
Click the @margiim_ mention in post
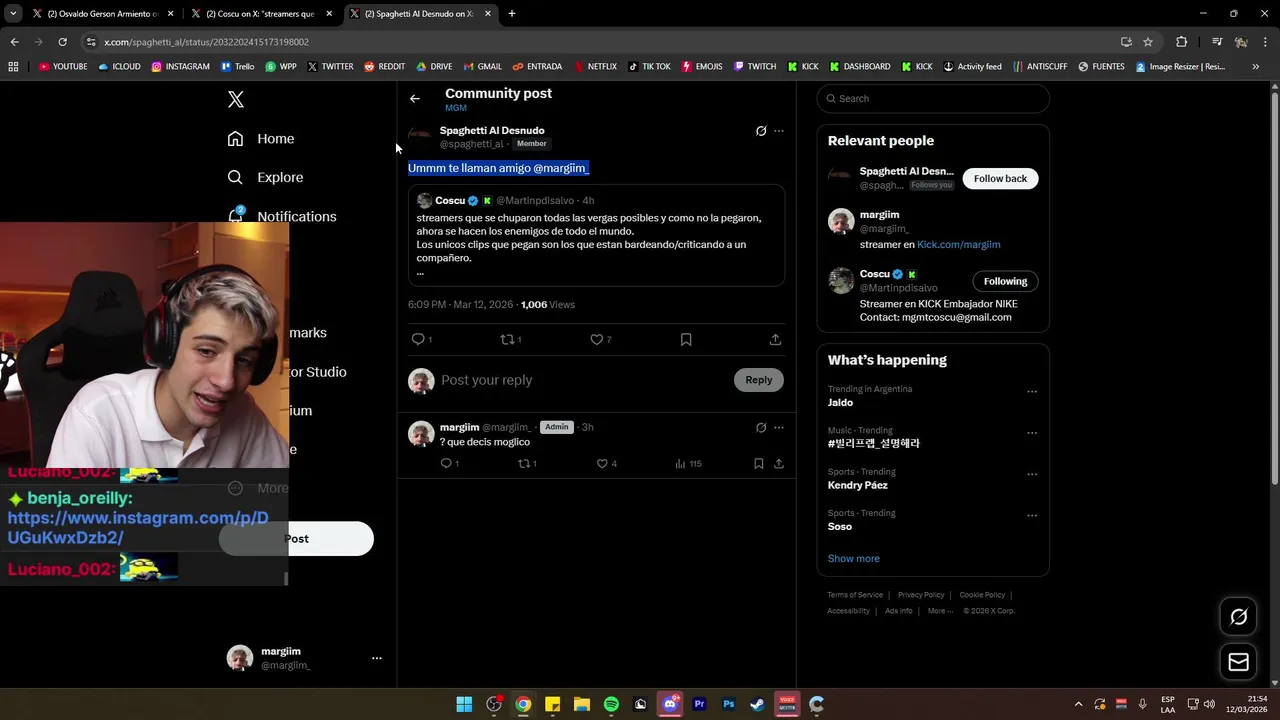coord(561,168)
